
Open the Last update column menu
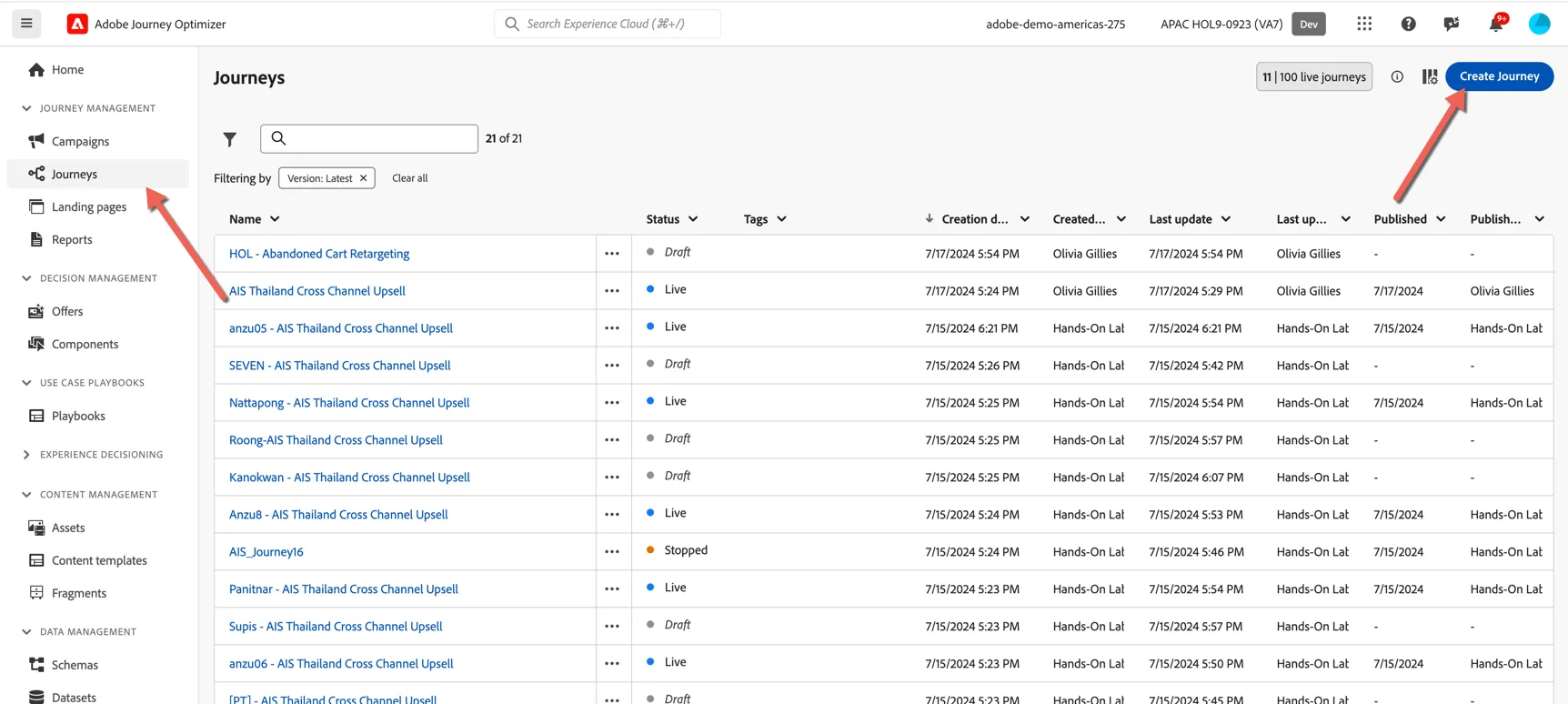(1226, 219)
